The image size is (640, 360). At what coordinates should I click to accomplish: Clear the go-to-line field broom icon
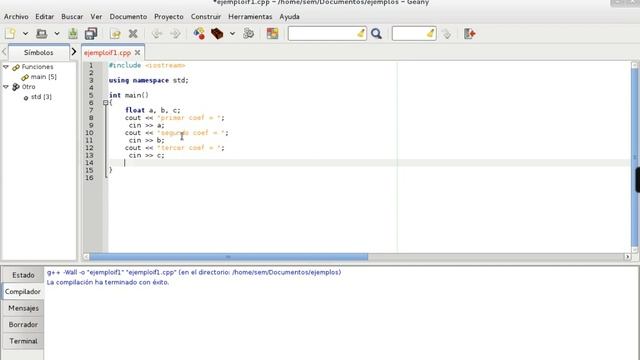point(431,33)
